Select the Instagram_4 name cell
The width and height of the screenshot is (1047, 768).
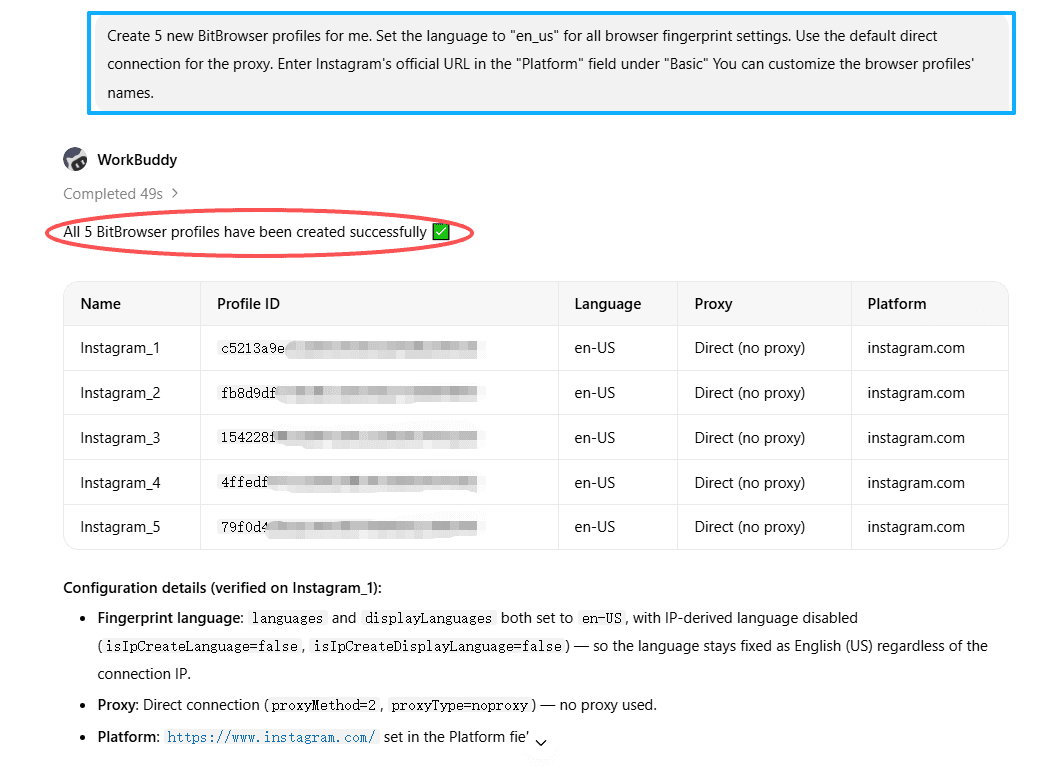coord(120,483)
